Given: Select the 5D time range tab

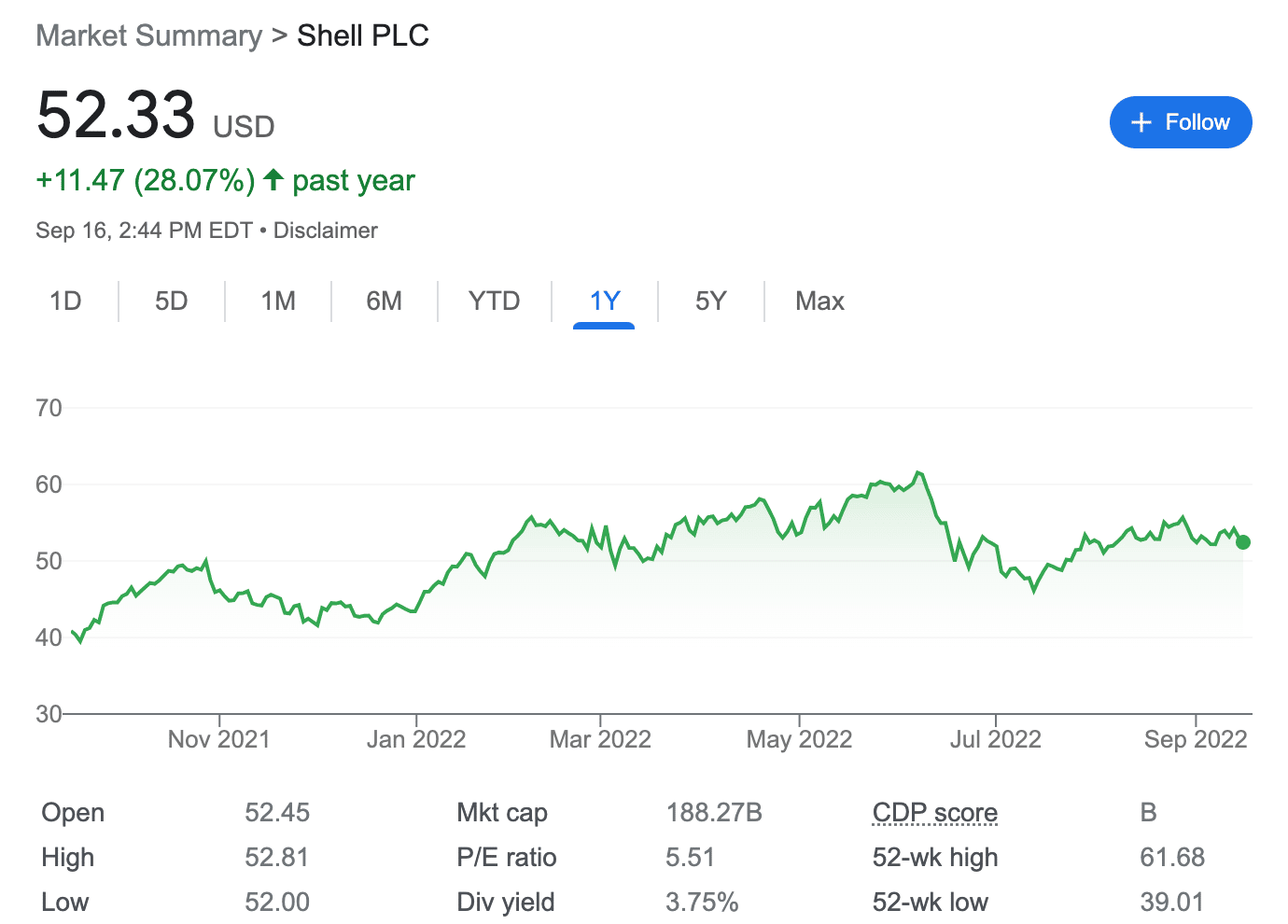Looking at the screenshot, I should coord(172,301).
